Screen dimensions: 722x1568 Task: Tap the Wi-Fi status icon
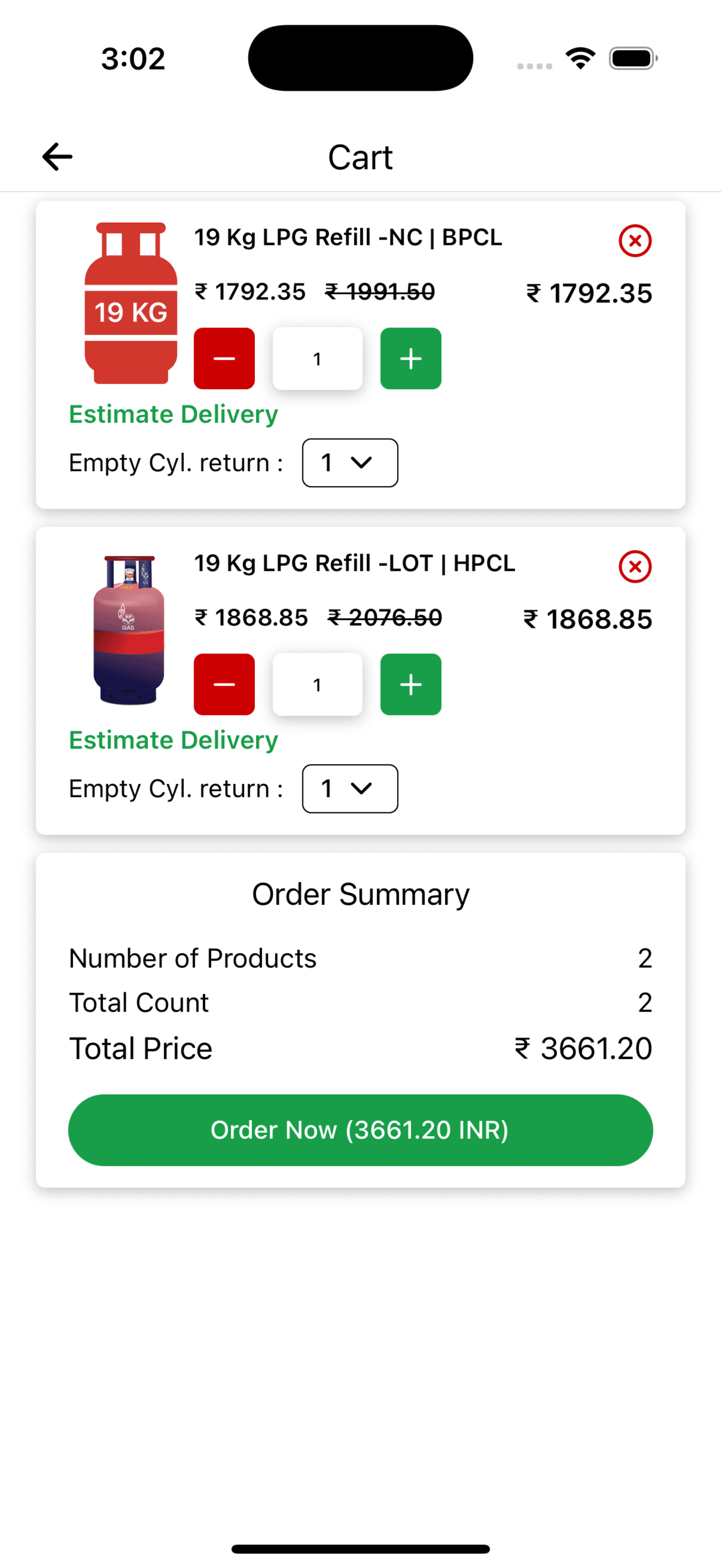(x=580, y=58)
